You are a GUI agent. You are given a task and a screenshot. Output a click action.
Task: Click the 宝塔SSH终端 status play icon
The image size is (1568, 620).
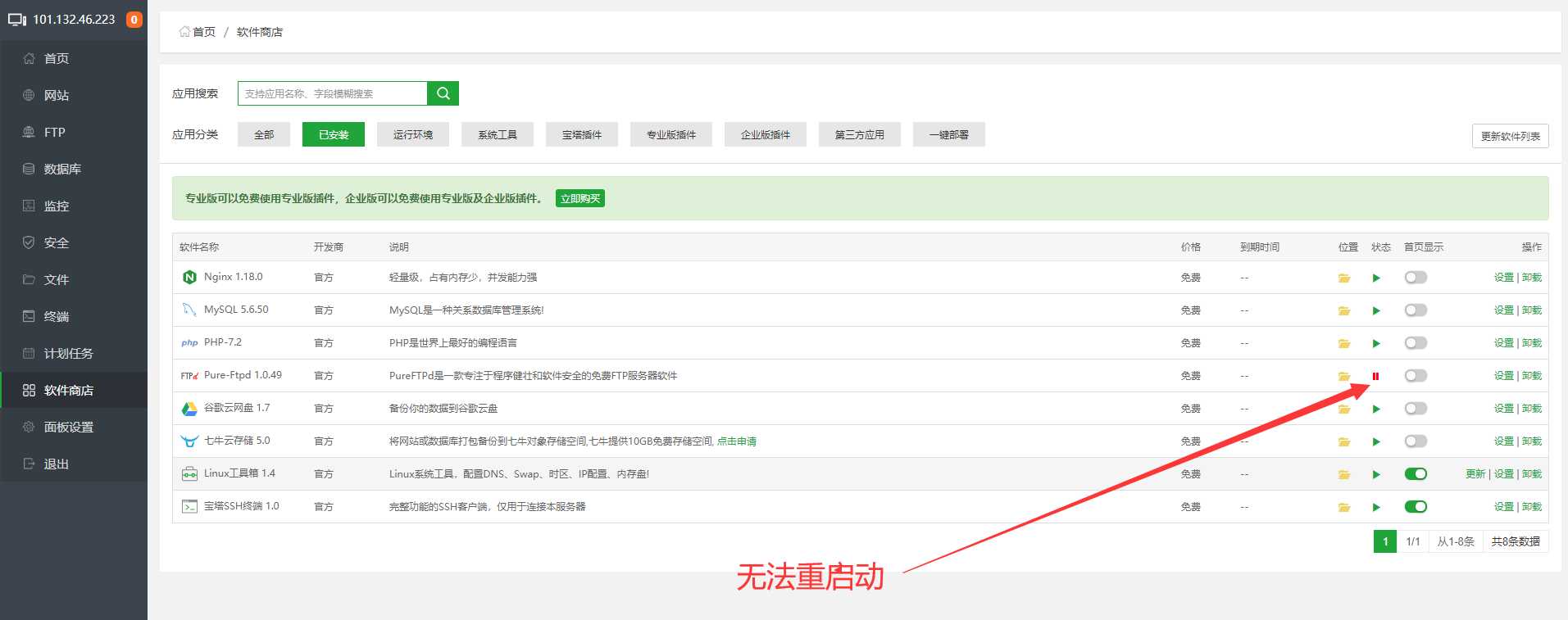1376,507
